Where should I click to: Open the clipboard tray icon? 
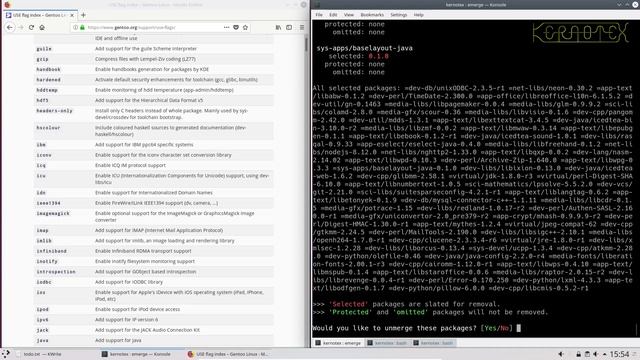(587, 354)
